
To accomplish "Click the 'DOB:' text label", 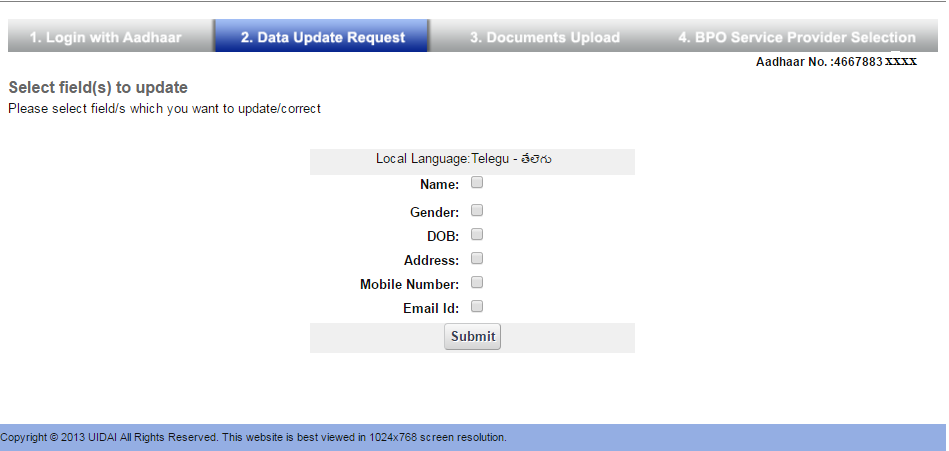I will [442, 237].
